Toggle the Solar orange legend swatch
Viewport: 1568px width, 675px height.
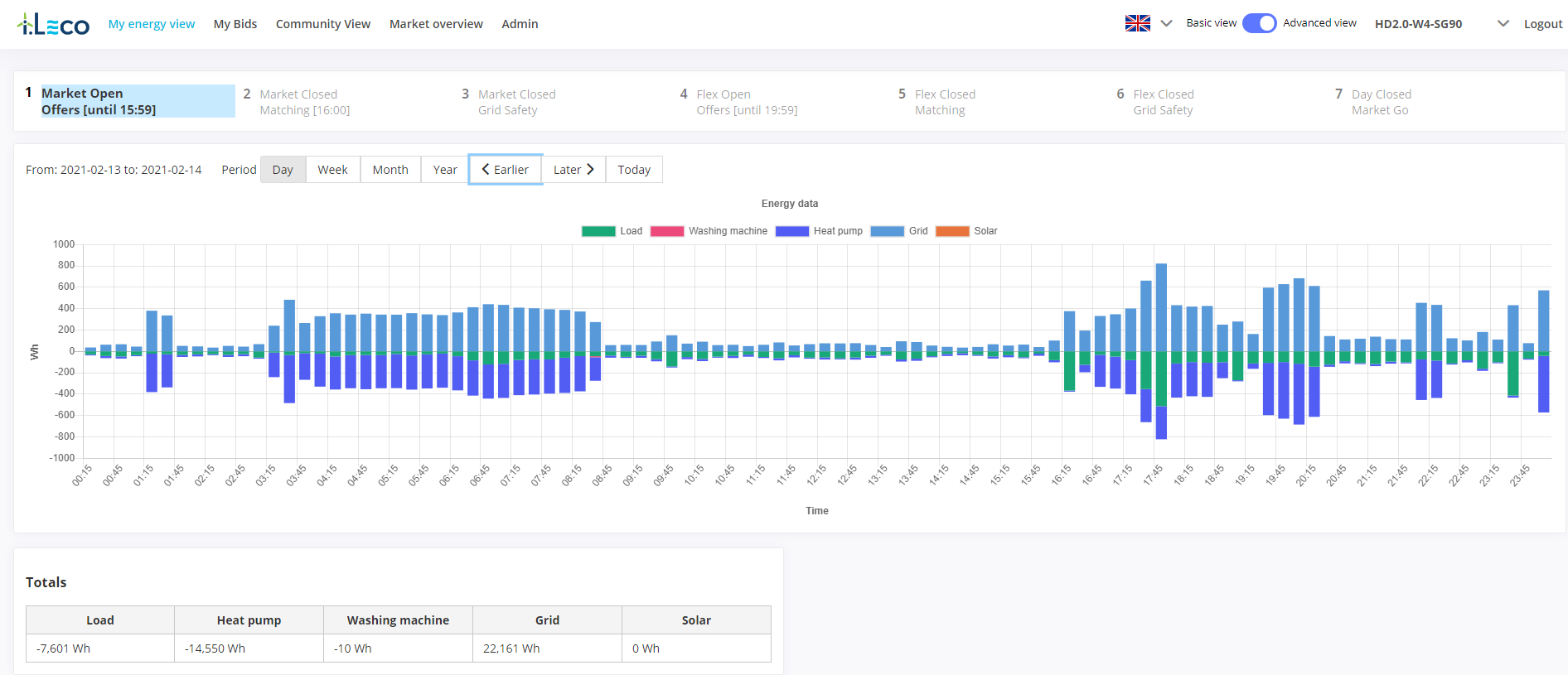pyautogui.click(x=952, y=231)
